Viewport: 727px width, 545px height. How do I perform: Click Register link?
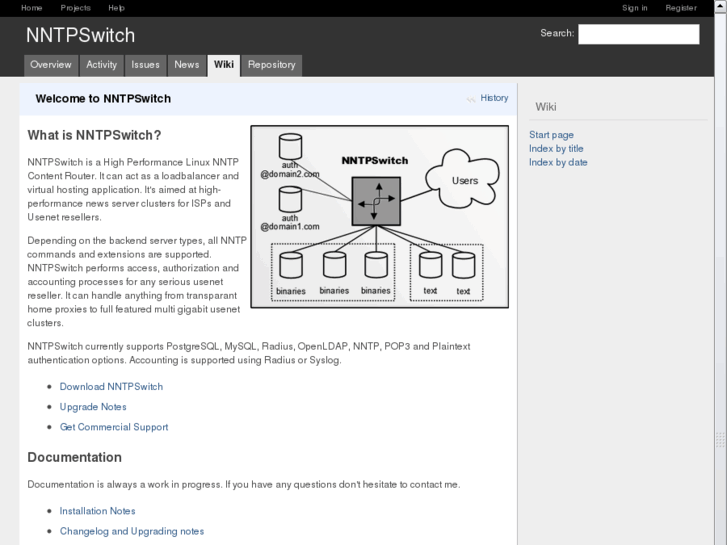coord(681,8)
